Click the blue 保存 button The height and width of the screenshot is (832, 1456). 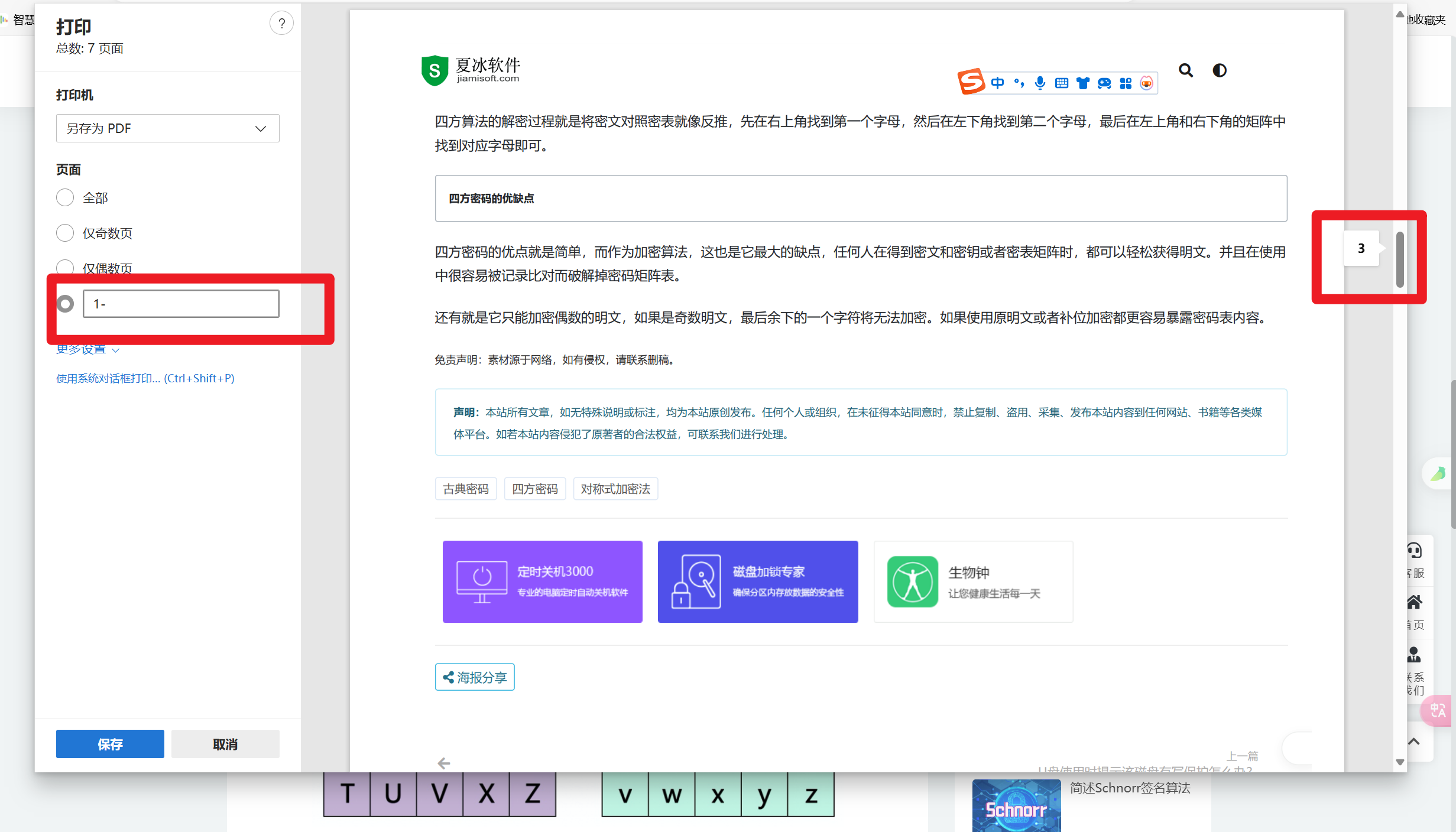(x=110, y=744)
